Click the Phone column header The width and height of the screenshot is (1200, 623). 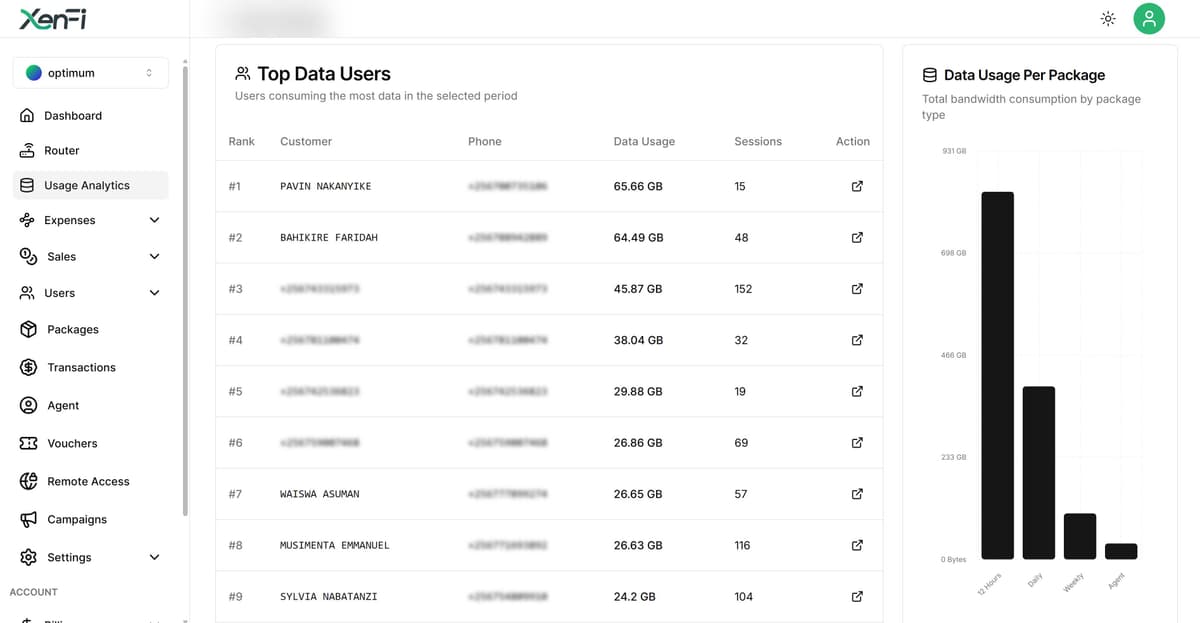tap(485, 142)
